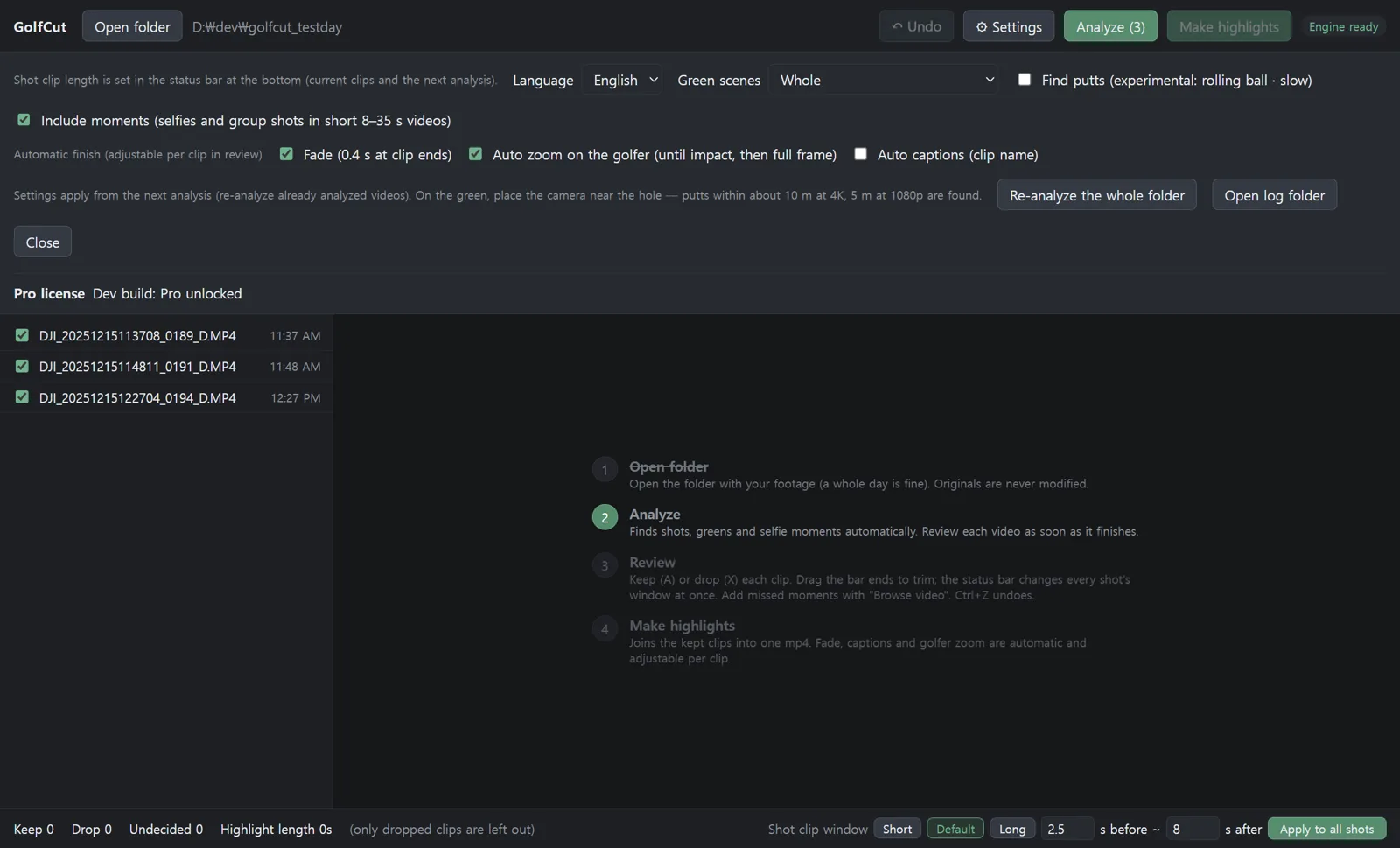Click the Open folder button
Viewport: 1400px width, 848px height.
coord(132,26)
